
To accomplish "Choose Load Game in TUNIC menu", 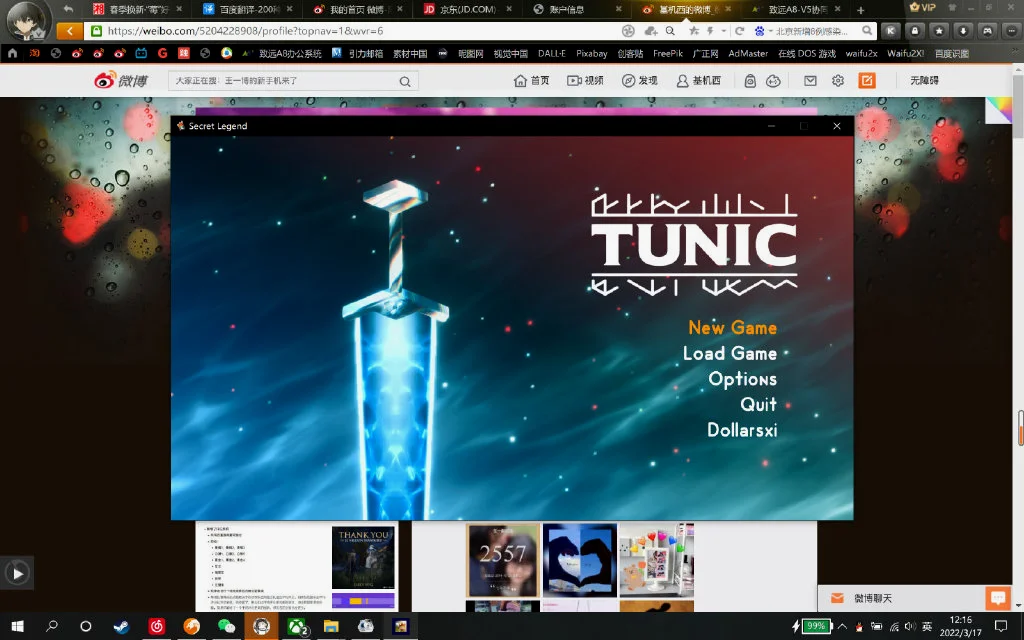I will tap(729, 354).
